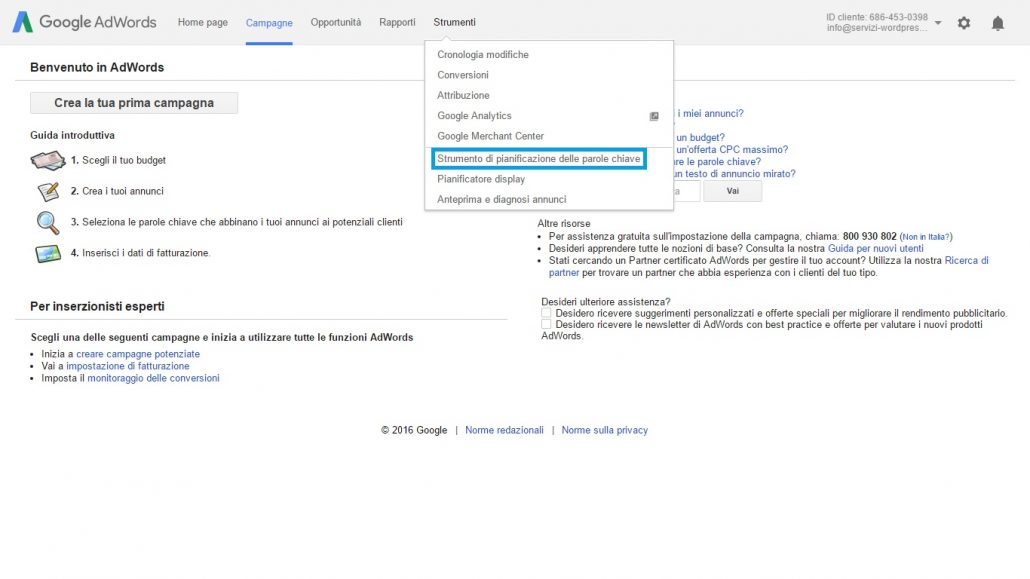Click the Google AdWords logo
This screenshot has width=1030, height=579.
point(85,22)
